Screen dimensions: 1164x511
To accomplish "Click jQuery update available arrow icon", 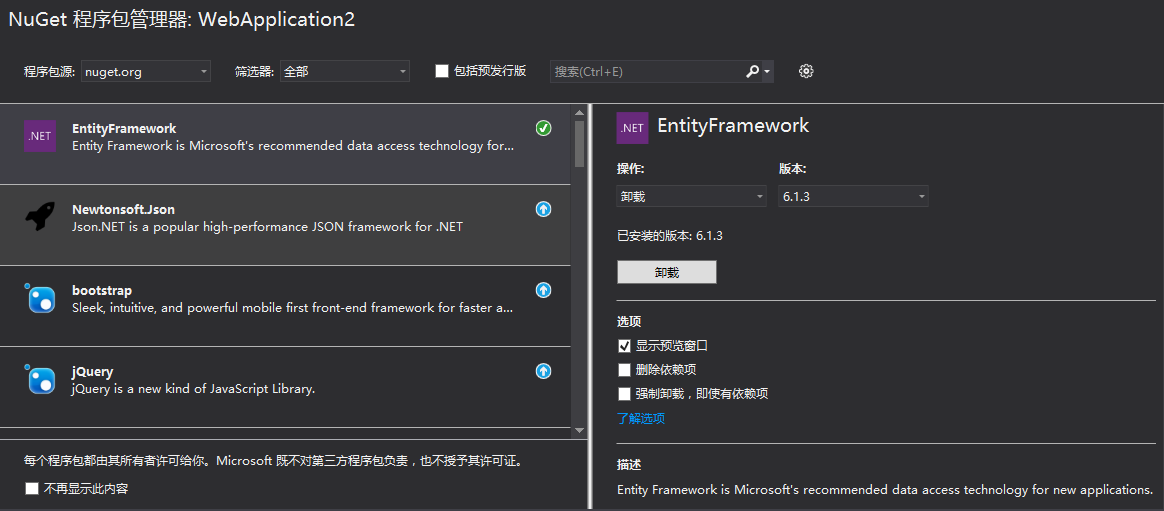I will tap(543, 371).
